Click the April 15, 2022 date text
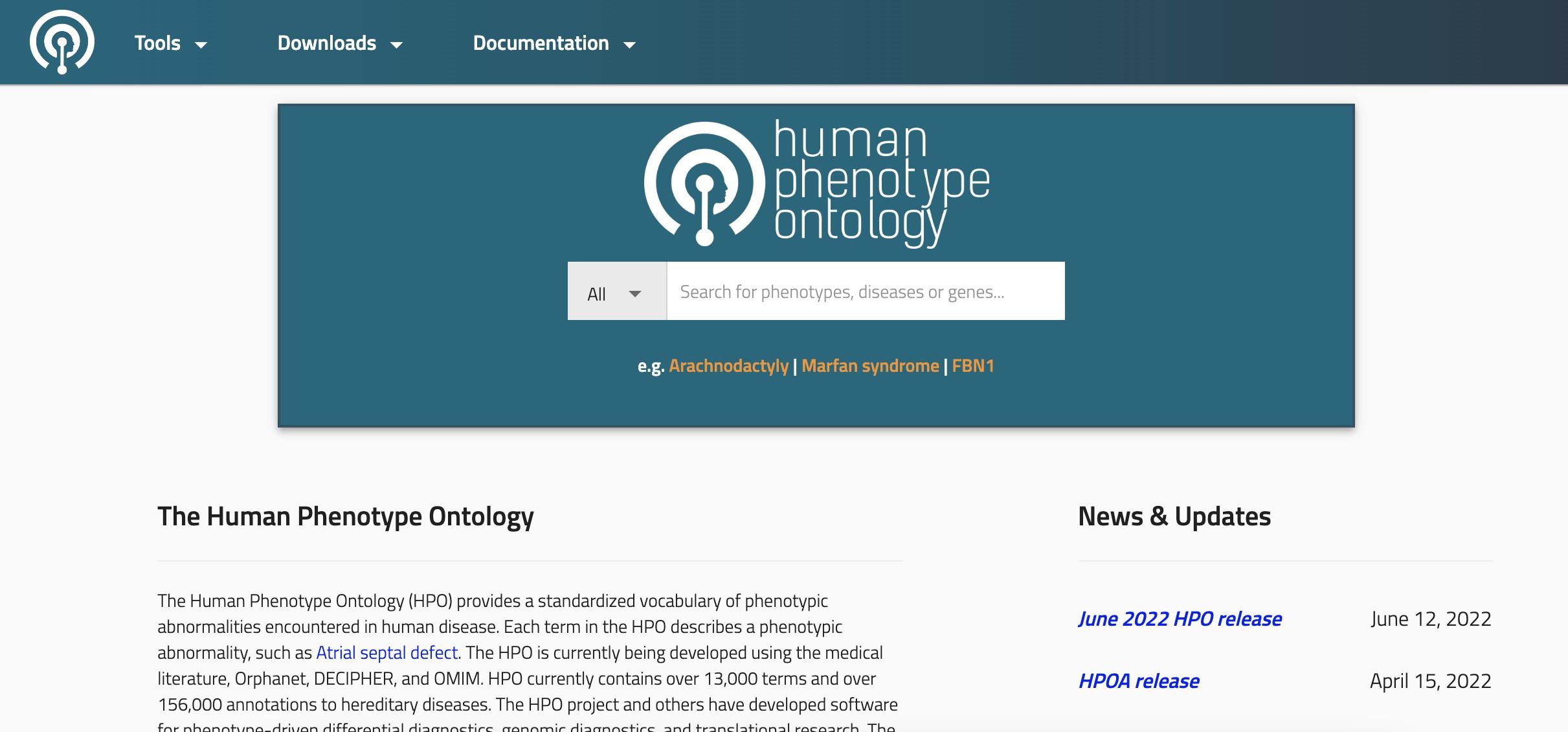1568x732 pixels. pos(1431,681)
